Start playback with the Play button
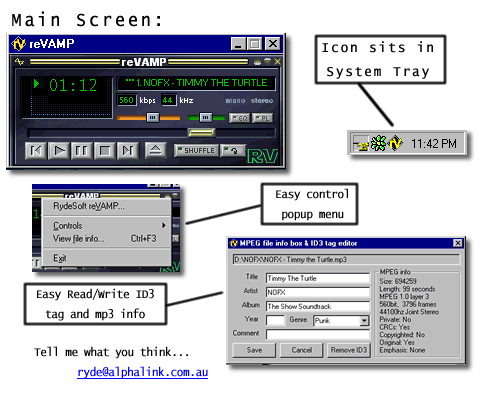Screen dimensions: 500x400 (59, 151)
